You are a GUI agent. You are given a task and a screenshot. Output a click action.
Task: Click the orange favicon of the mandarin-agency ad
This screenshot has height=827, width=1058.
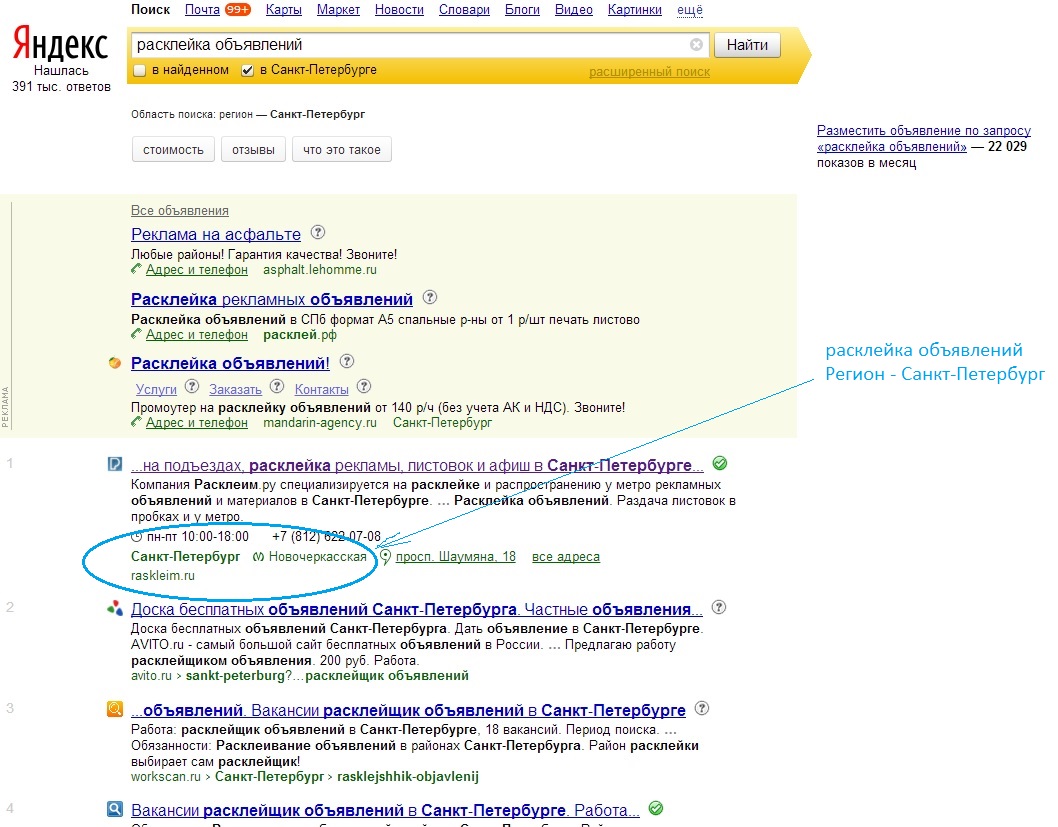[115, 363]
